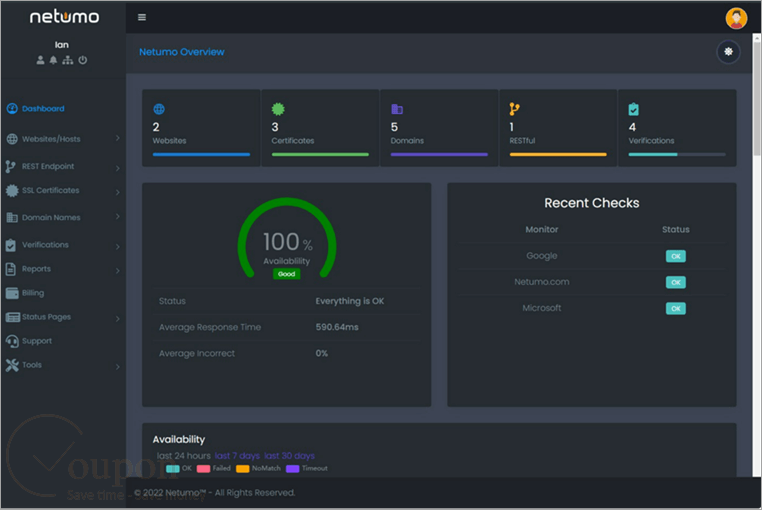This screenshot has height=510, width=762.
Task: Click the Support headset icon in sidebar
Action: point(12,341)
